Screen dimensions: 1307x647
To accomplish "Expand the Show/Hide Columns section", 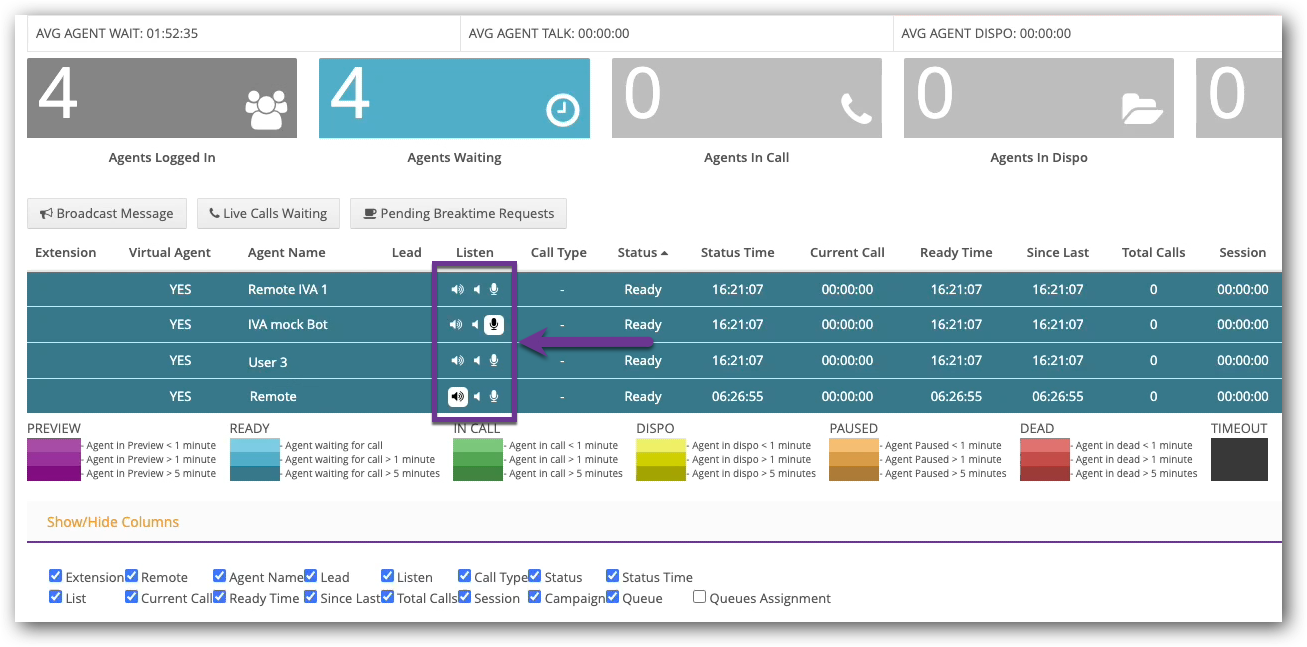I will (x=113, y=521).
